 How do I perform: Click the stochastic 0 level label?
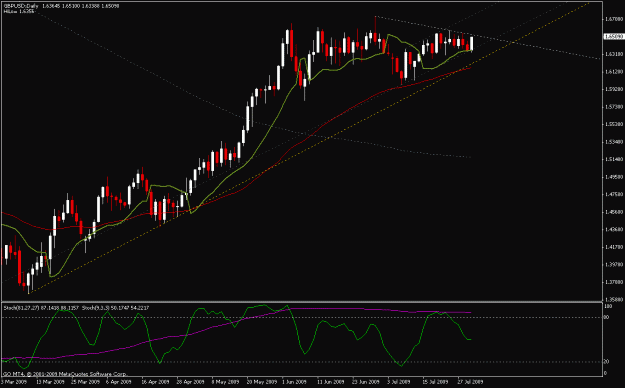tap(606, 373)
